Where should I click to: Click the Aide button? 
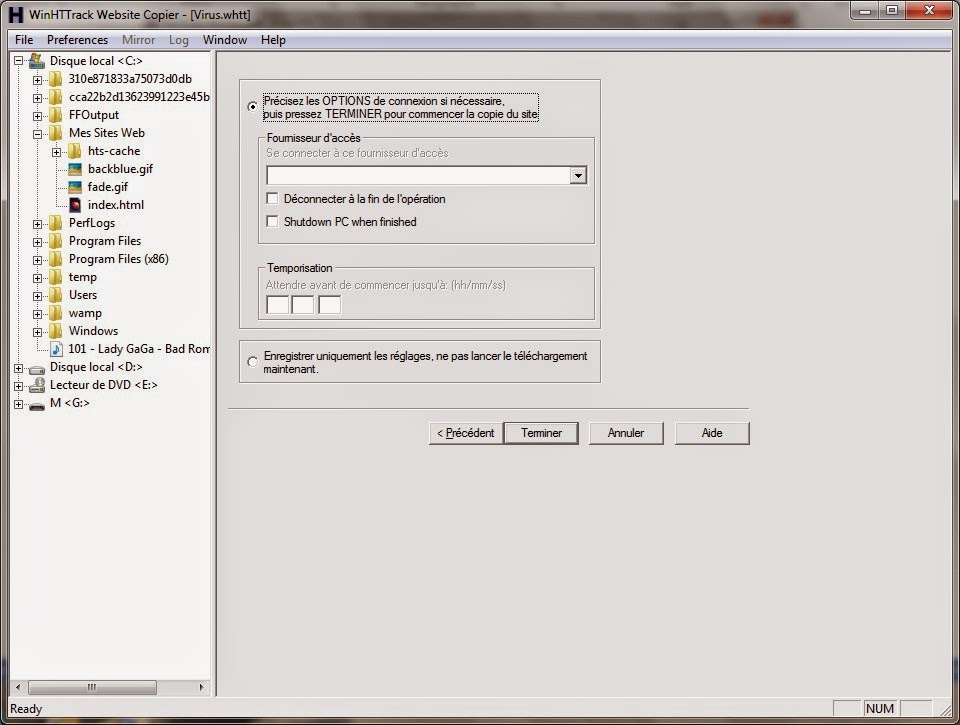[x=712, y=433]
